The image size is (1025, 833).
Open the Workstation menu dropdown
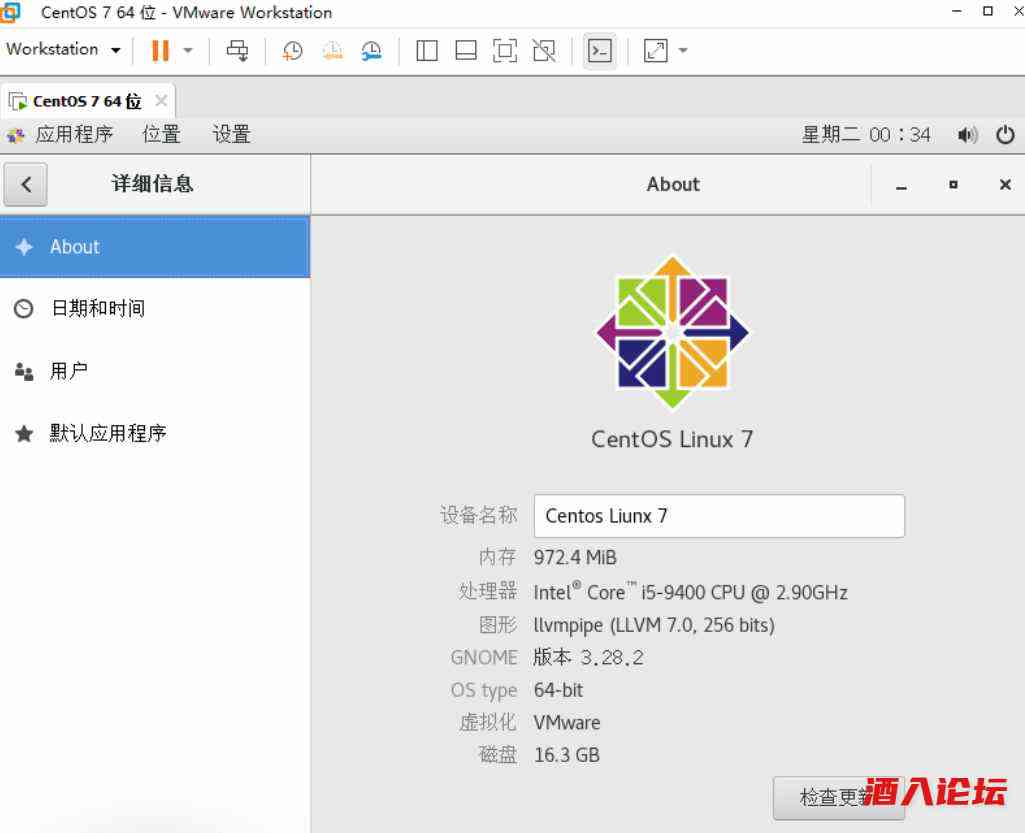(63, 49)
